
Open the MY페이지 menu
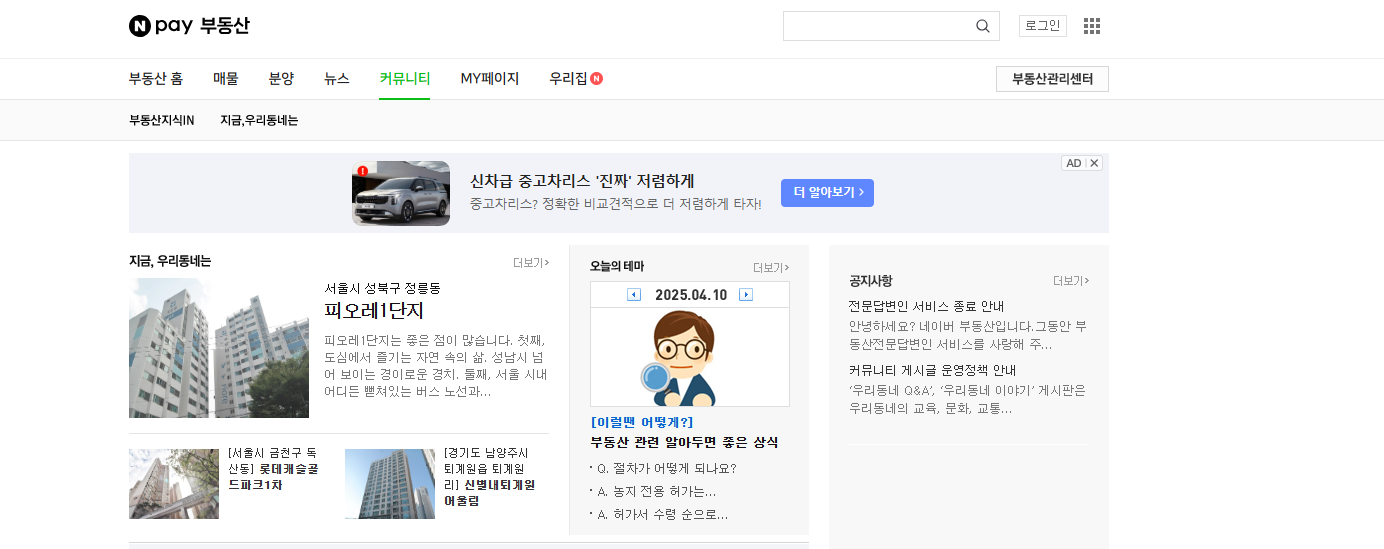tap(490, 79)
